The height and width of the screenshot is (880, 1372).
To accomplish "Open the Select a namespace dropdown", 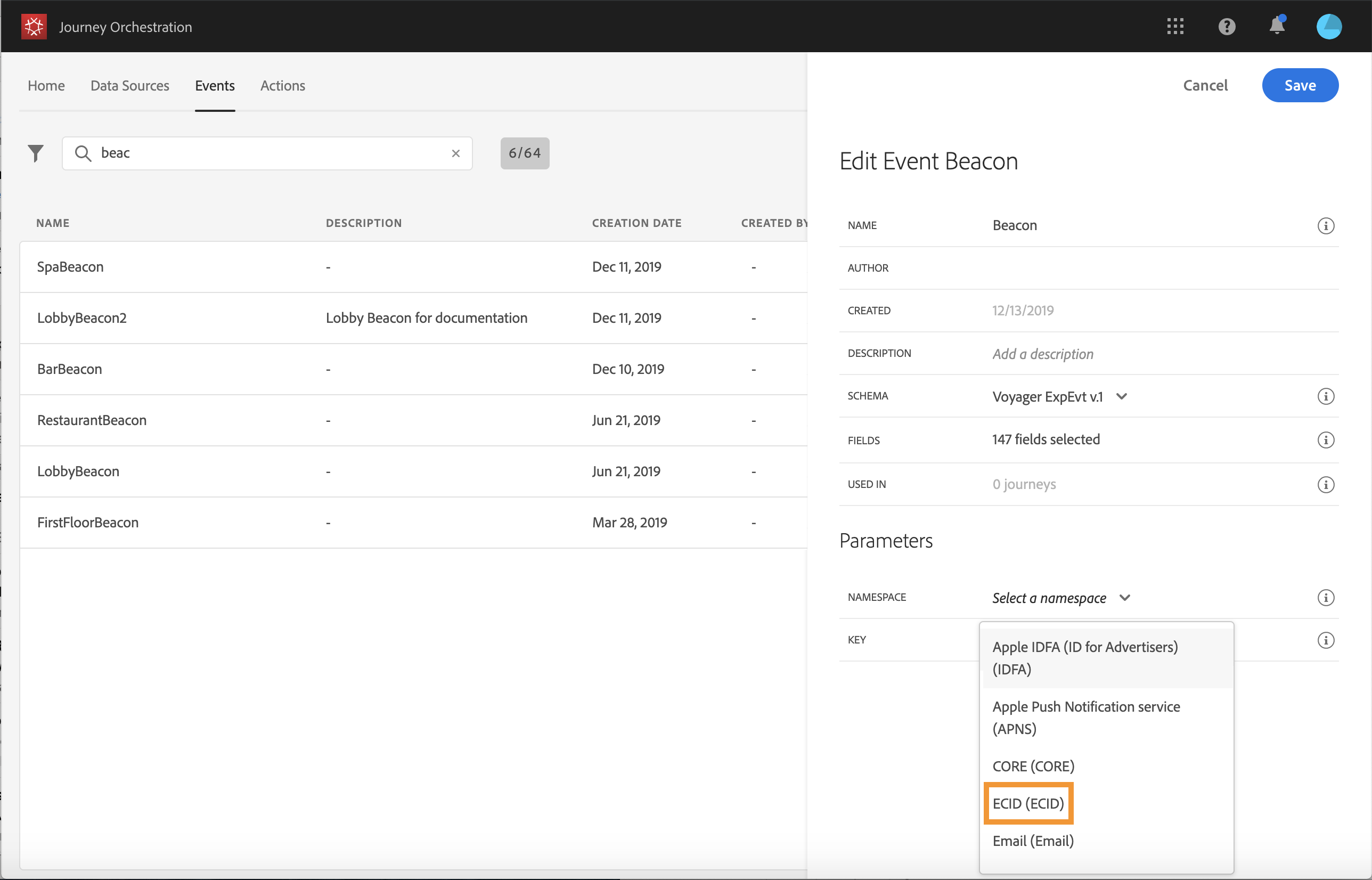I will pyautogui.click(x=1061, y=598).
